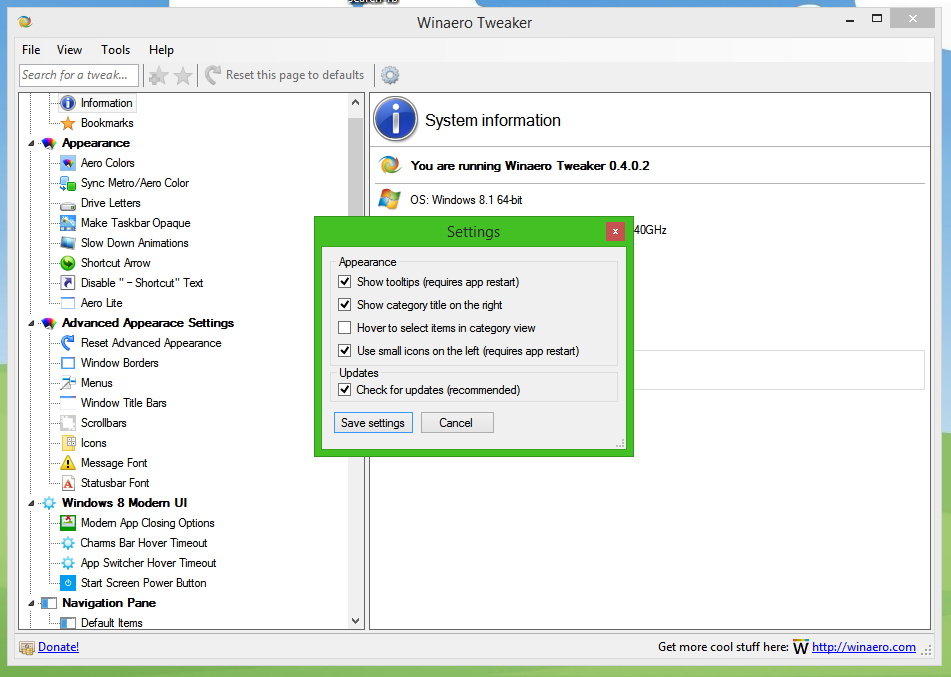
Task: Click Reset this page to defaults
Action: pos(285,75)
